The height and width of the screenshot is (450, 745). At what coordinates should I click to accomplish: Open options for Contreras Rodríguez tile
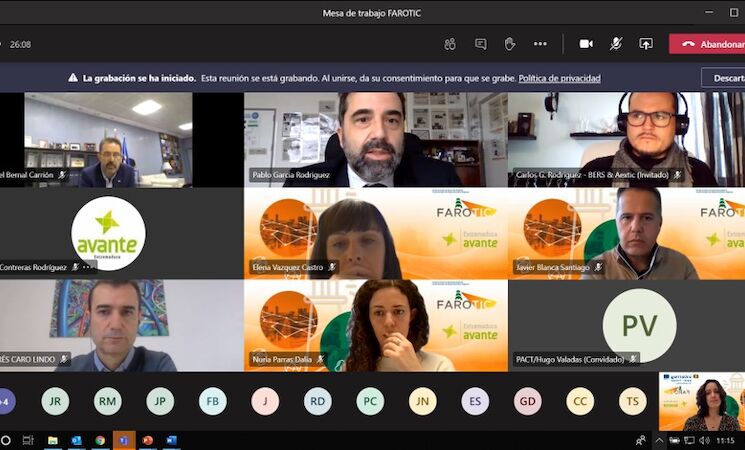pos(87,267)
